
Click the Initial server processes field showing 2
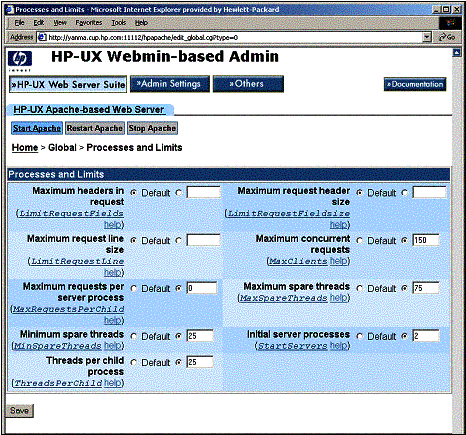[x=426, y=336]
